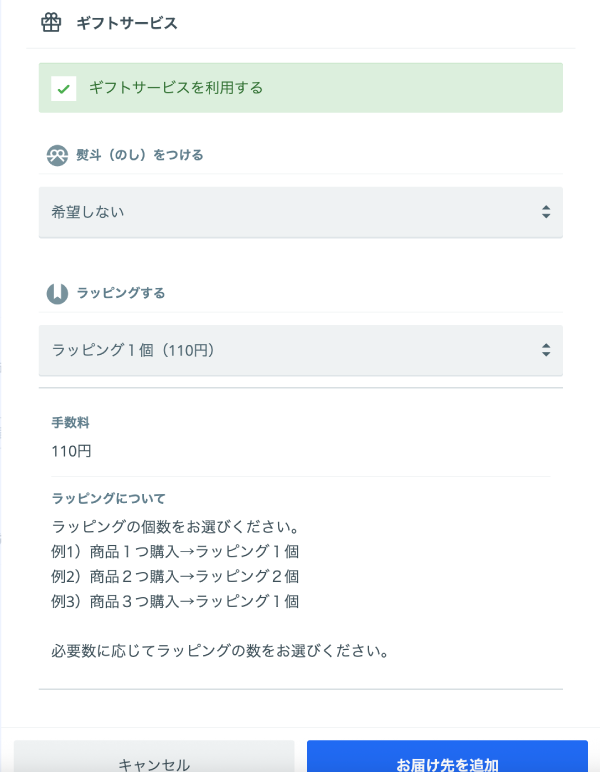Click the wrapping ribbon icon

[x=57, y=293]
